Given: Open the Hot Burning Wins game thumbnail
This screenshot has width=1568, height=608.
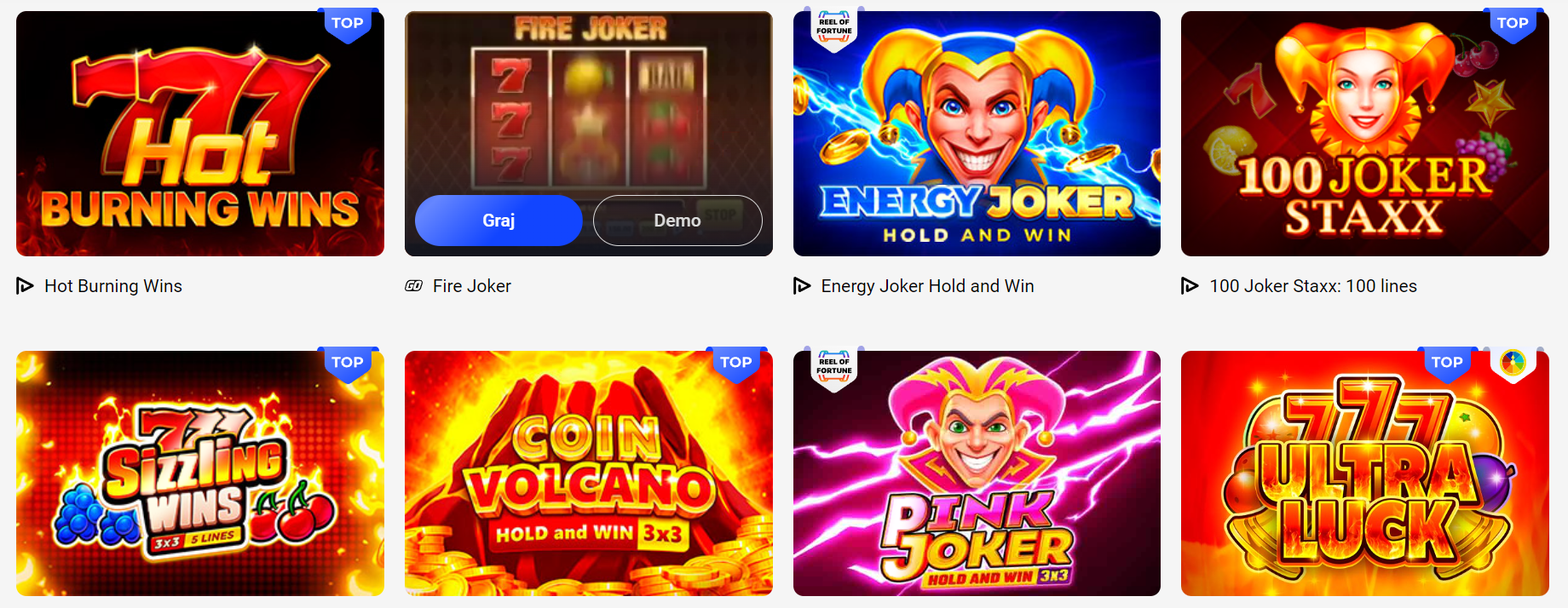Looking at the screenshot, I should (200, 134).
